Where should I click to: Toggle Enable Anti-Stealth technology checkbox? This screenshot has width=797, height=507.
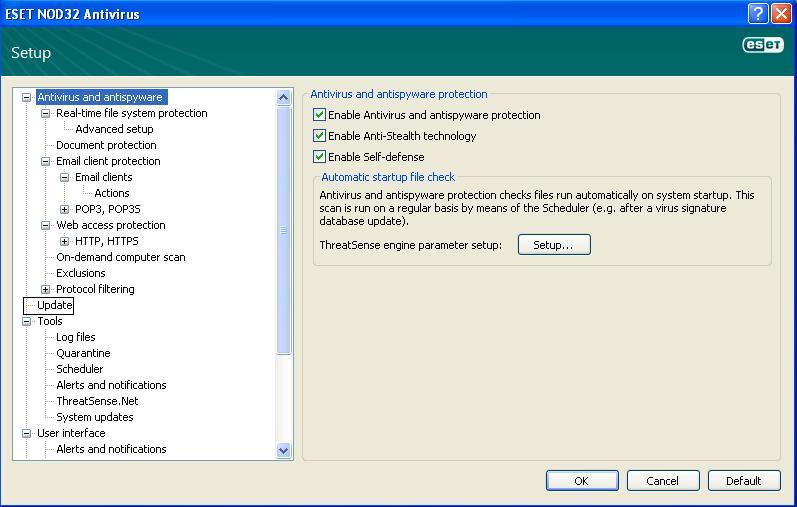[319, 136]
